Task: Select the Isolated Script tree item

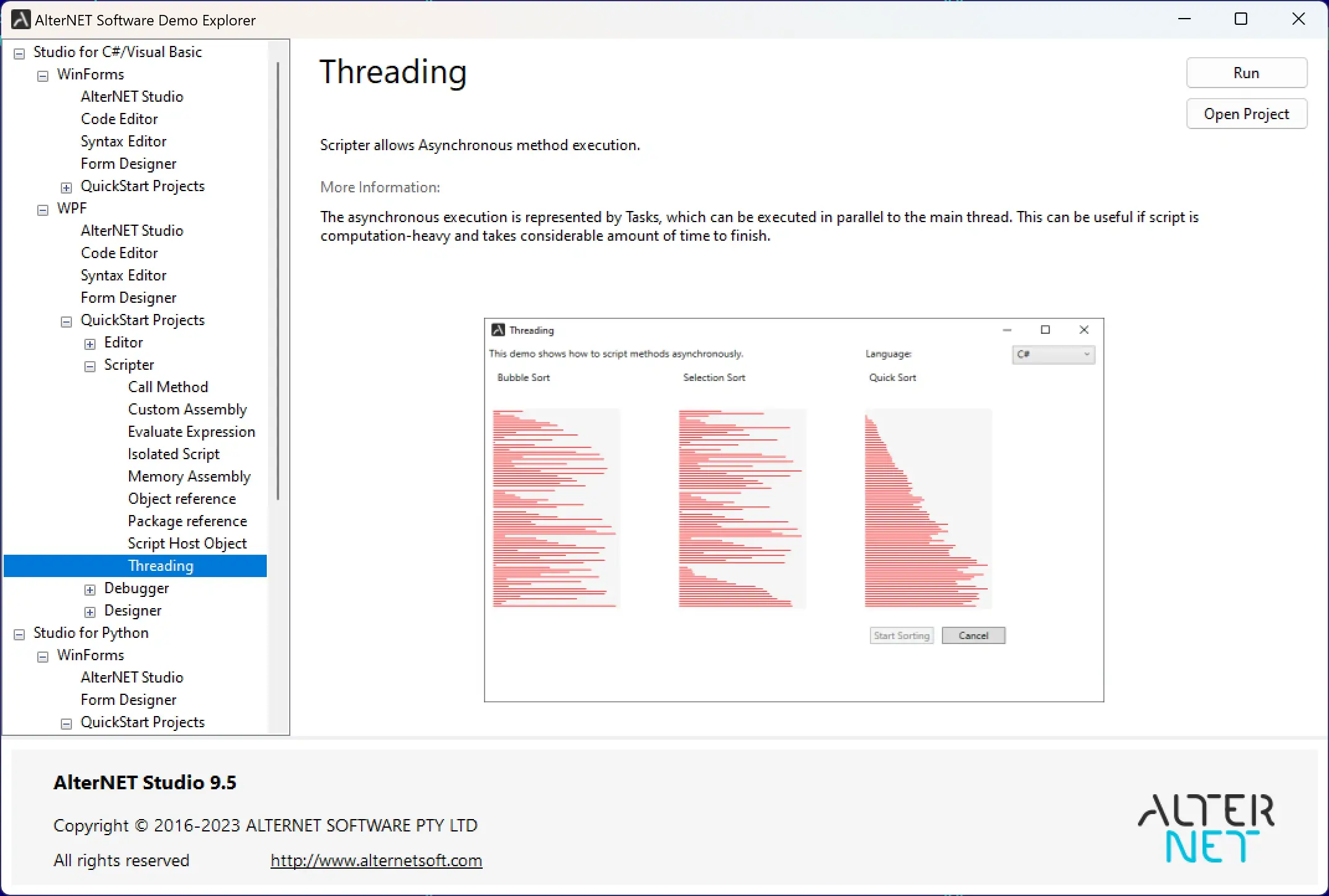Action: pyautogui.click(x=174, y=454)
